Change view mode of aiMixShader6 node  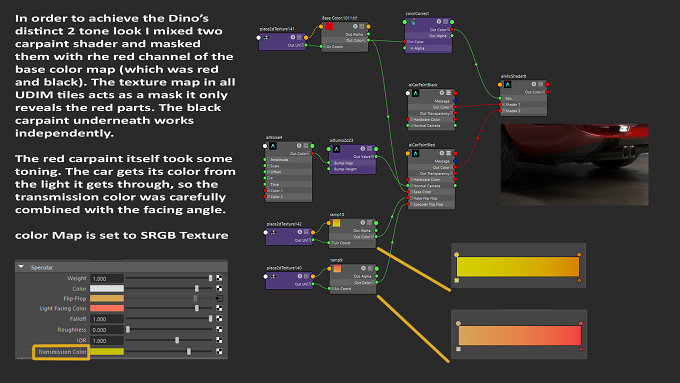click(x=540, y=84)
